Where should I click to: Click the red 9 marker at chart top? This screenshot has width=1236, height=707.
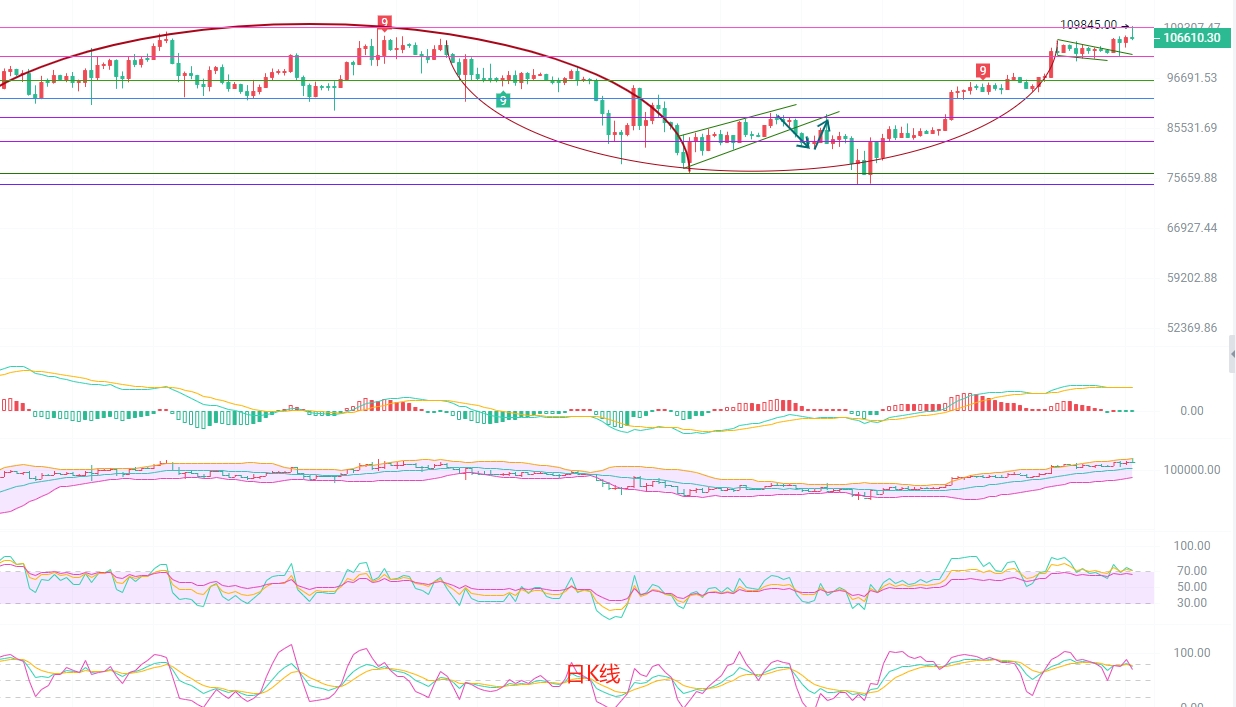click(x=384, y=22)
